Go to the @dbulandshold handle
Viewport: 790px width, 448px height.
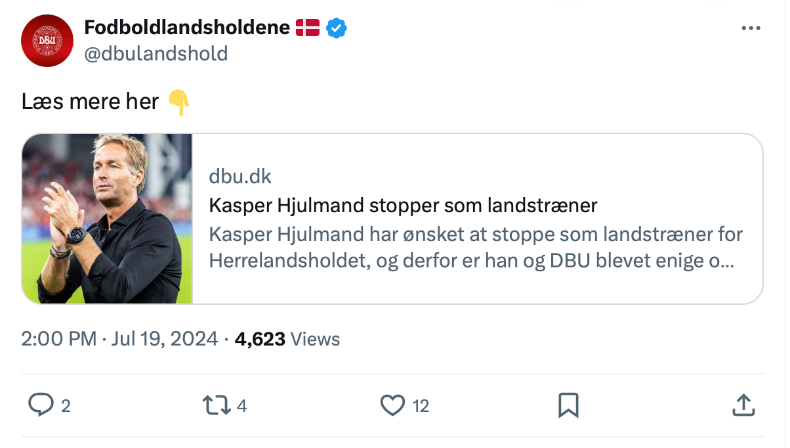(x=156, y=53)
